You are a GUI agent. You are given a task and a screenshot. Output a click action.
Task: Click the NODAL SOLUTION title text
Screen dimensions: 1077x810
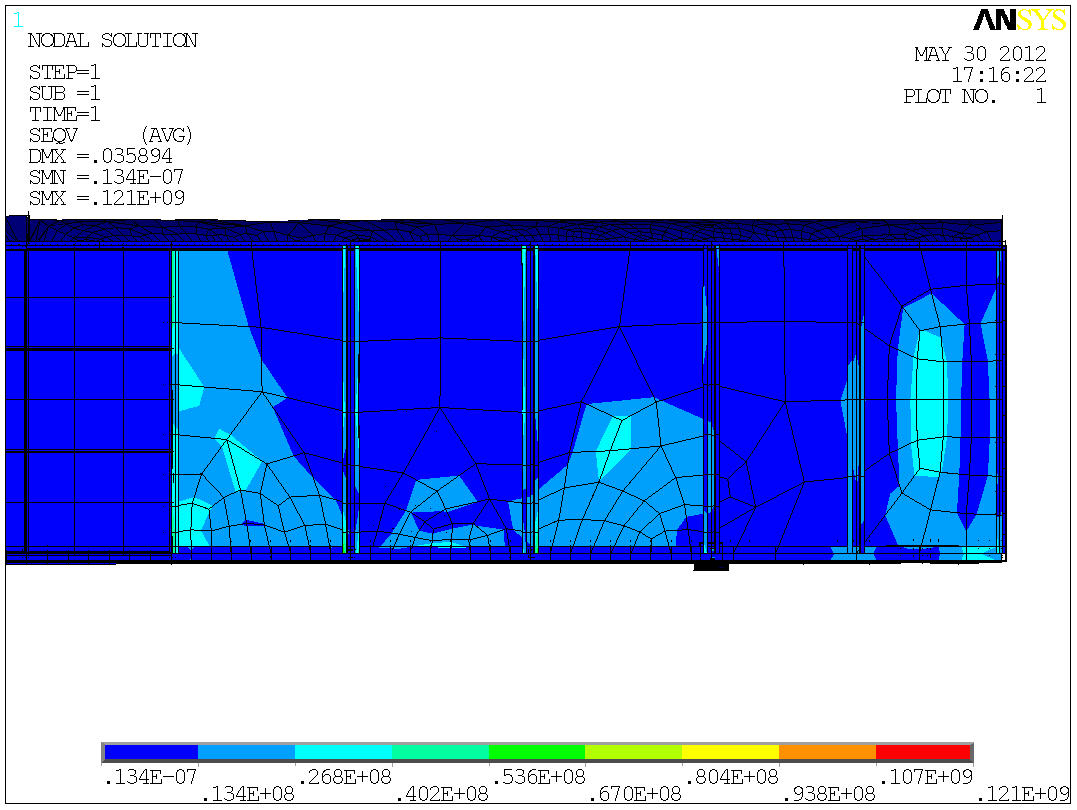coord(113,41)
